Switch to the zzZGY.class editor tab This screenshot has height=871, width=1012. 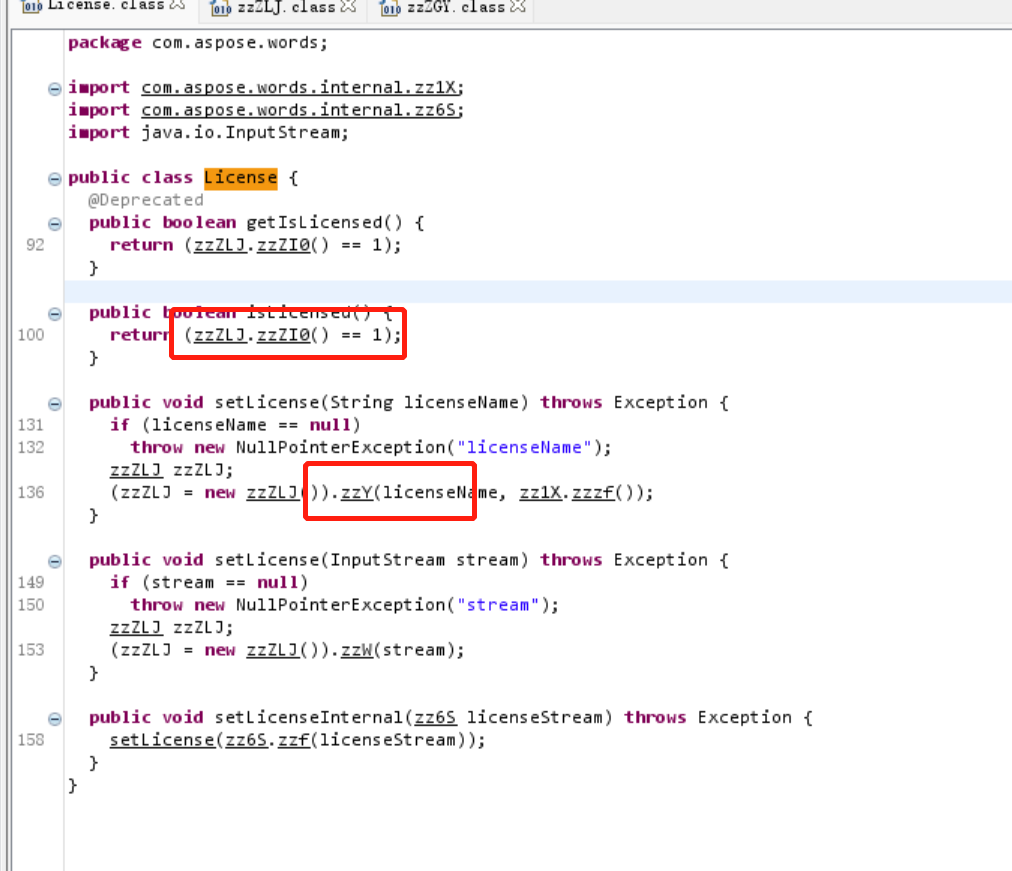point(455,8)
